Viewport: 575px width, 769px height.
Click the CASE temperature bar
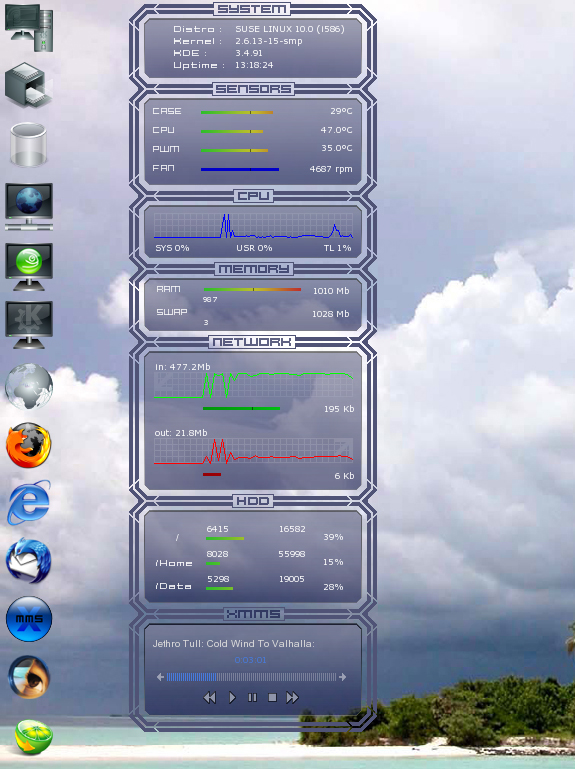[x=236, y=112]
